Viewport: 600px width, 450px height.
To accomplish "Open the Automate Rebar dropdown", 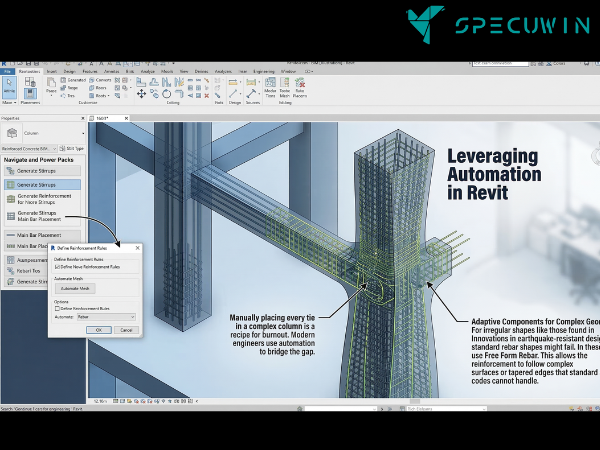I will [x=105, y=316].
